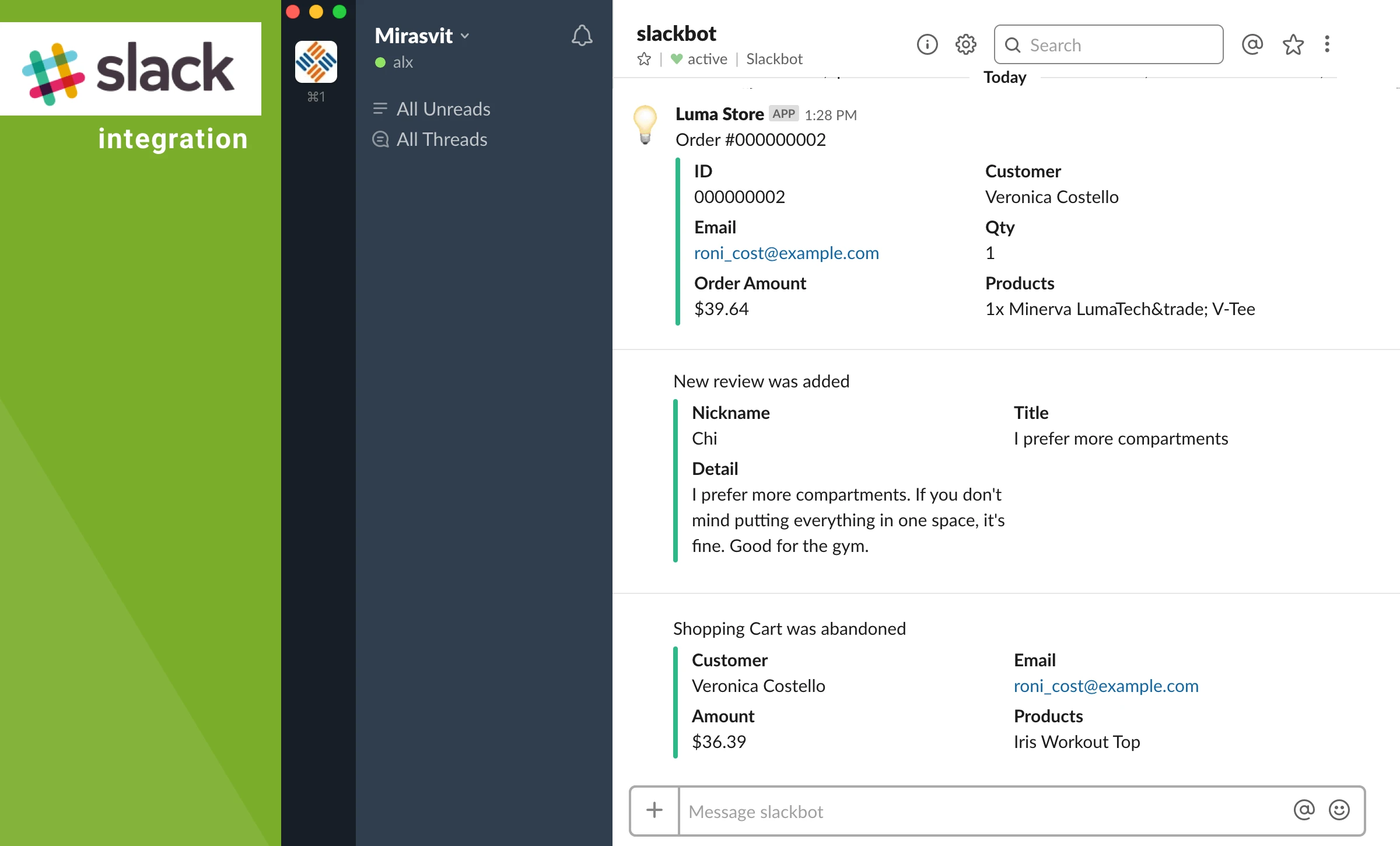Open the more actions vertical dots menu
Image resolution: width=1400 pixels, height=846 pixels.
[1327, 44]
